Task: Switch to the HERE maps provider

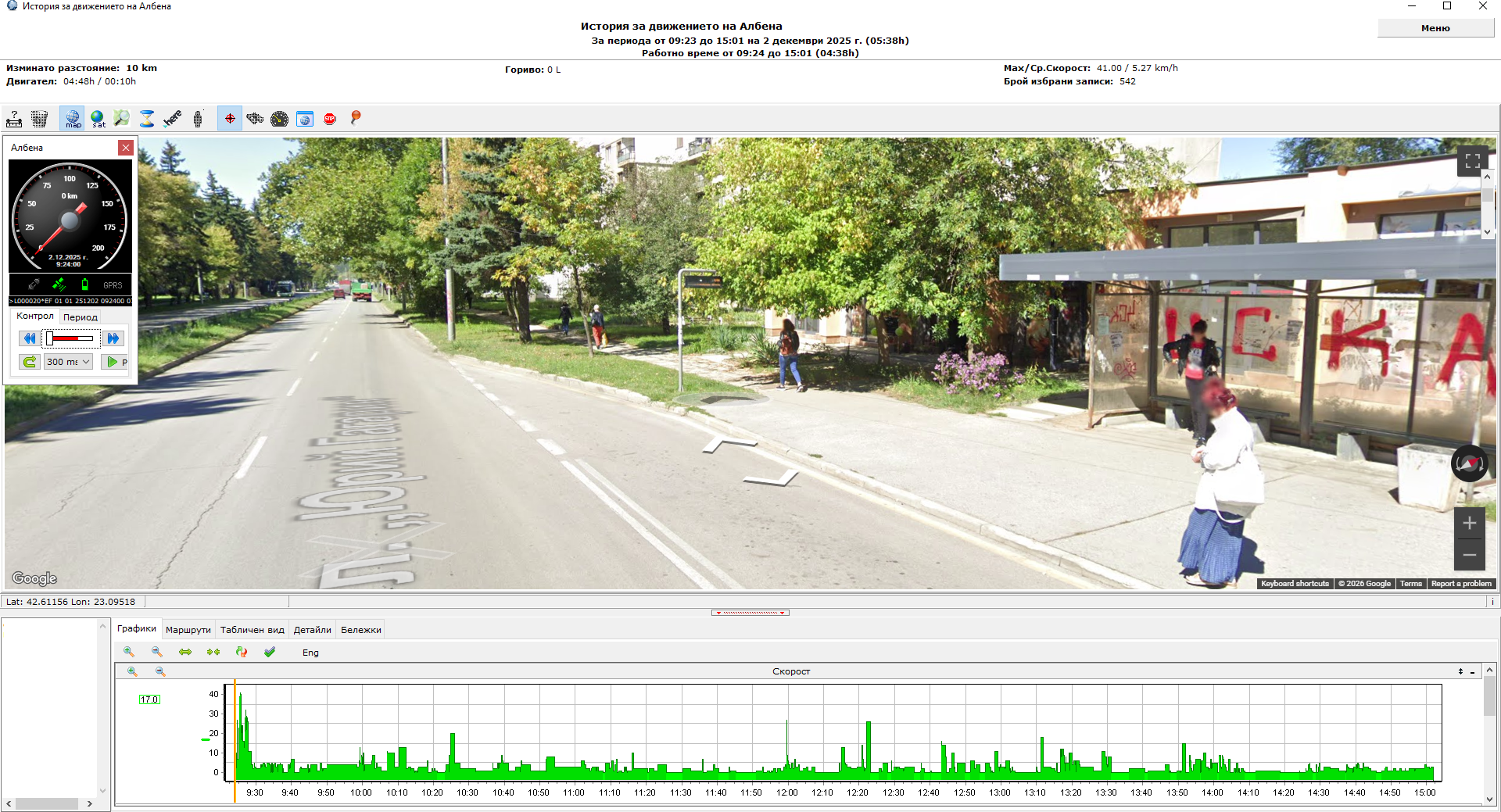Action: coord(172,119)
